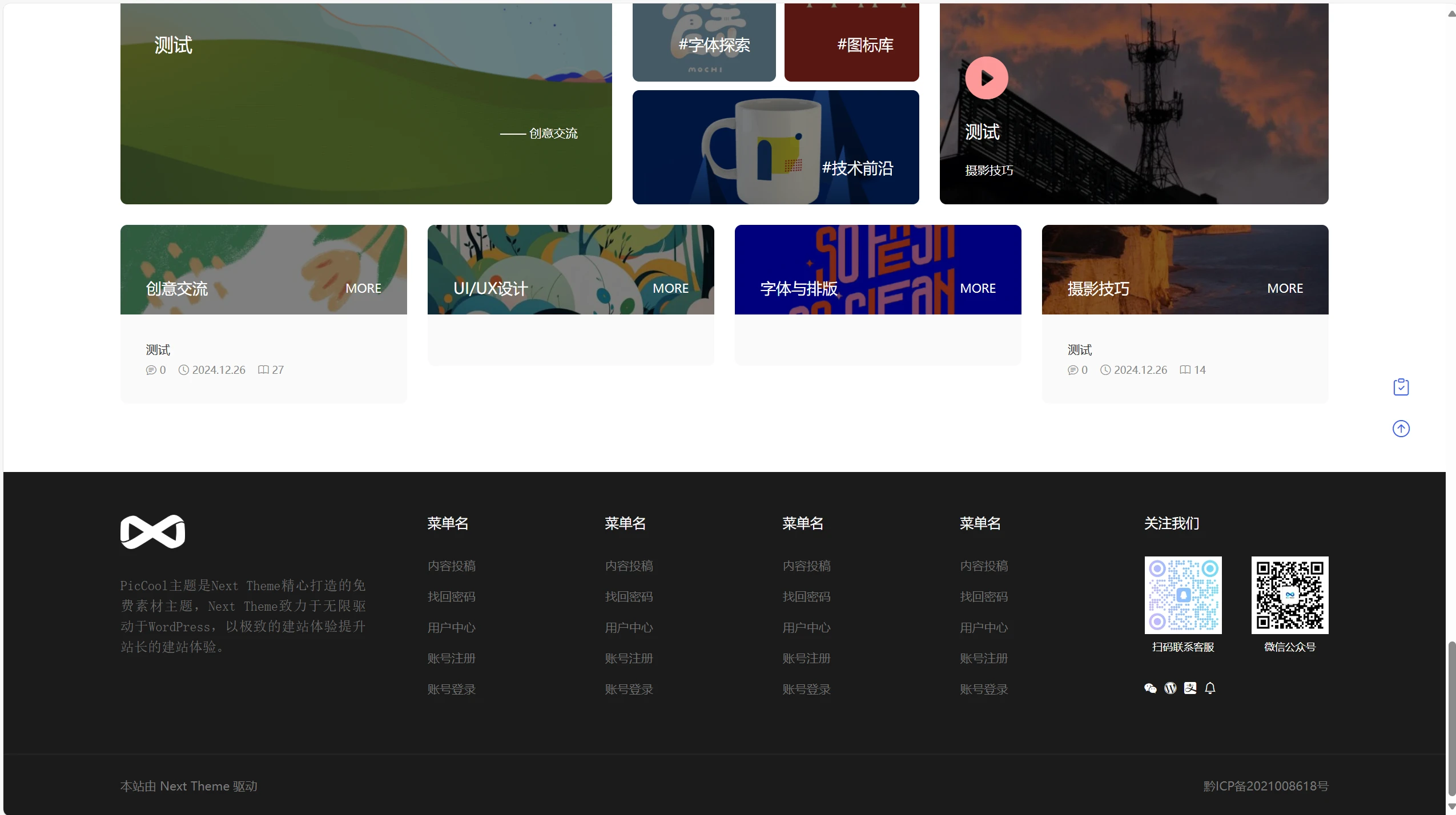
Task: Click the Alipay icon in the footer
Action: point(1190,688)
